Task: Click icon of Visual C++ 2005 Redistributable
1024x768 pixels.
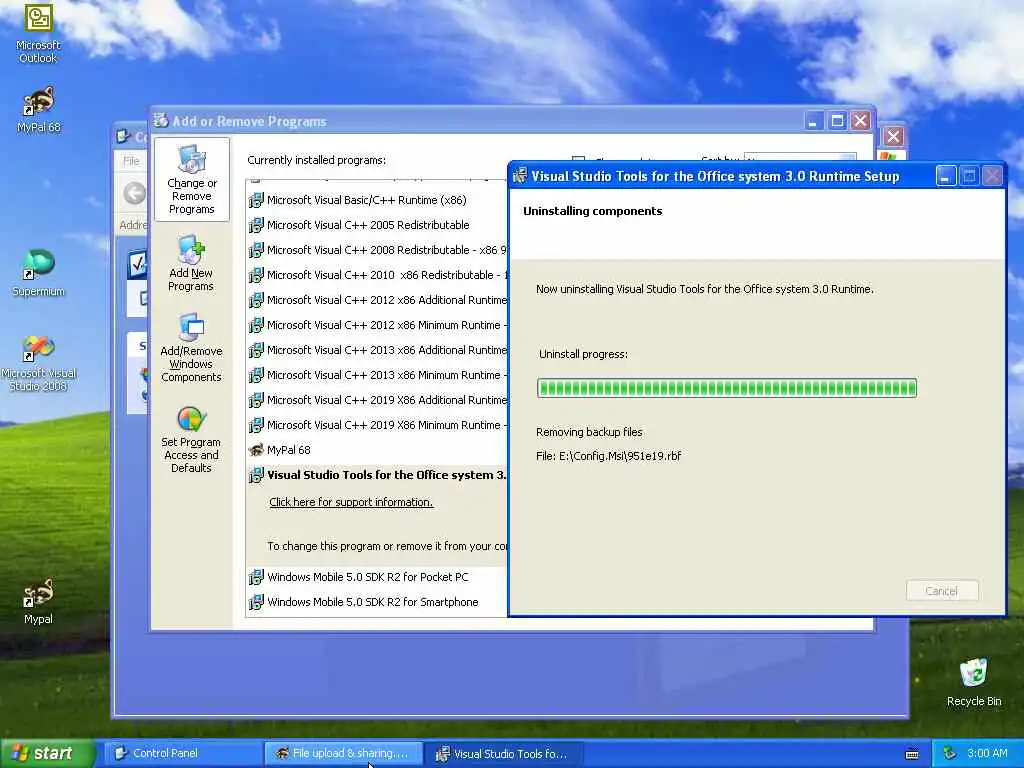Action: point(256,225)
